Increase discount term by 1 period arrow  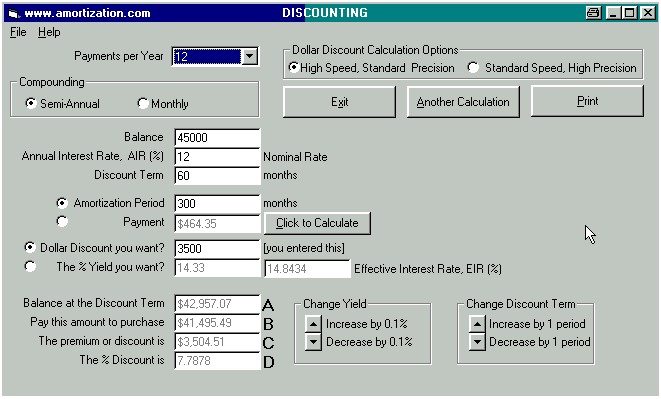click(477, 324)
